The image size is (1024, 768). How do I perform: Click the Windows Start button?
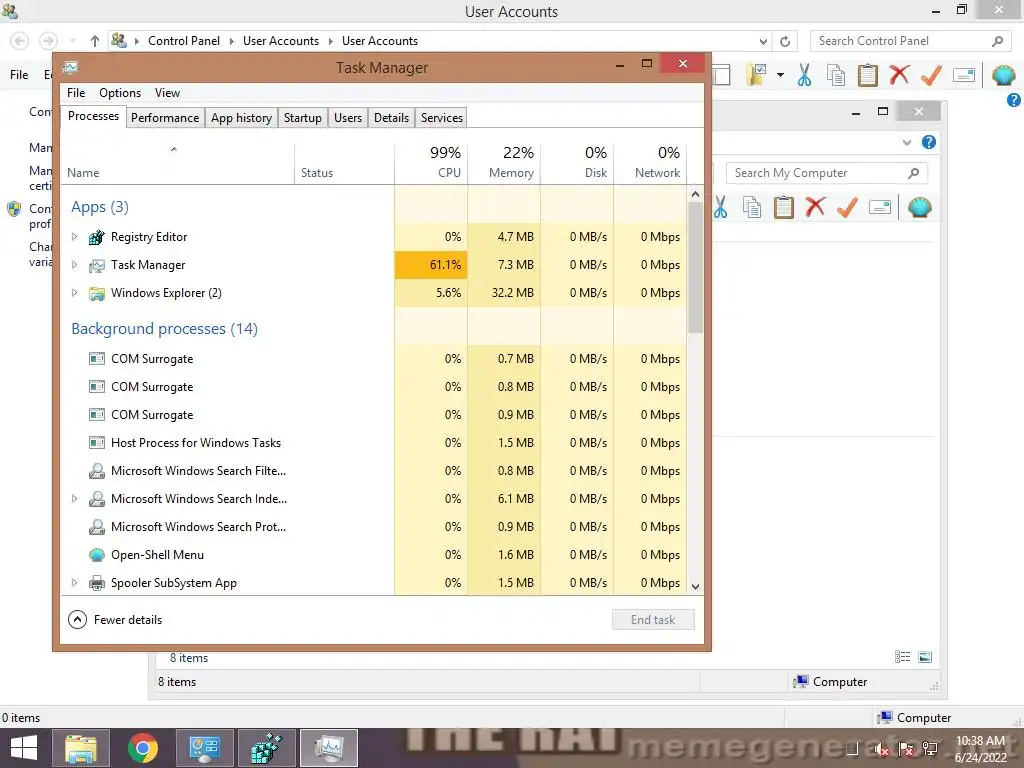point(24,748)
